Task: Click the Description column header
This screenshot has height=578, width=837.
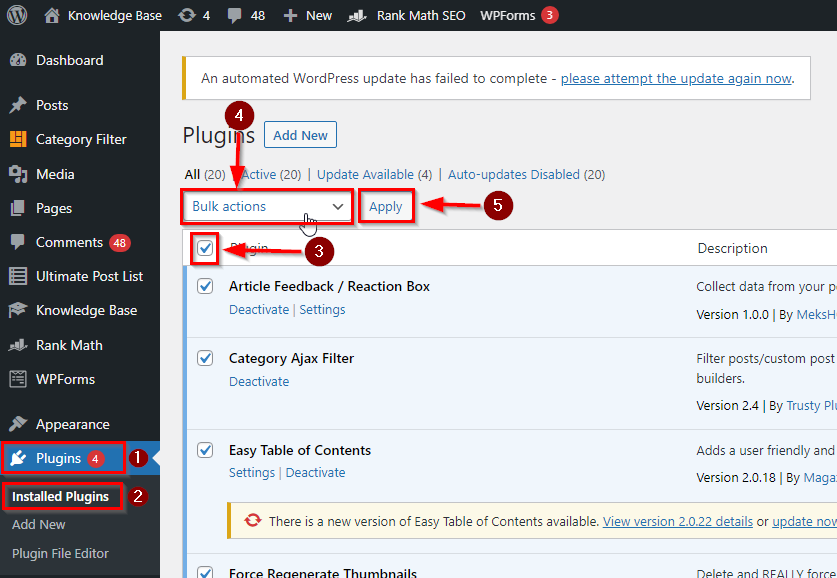Action: click(732, 248)
